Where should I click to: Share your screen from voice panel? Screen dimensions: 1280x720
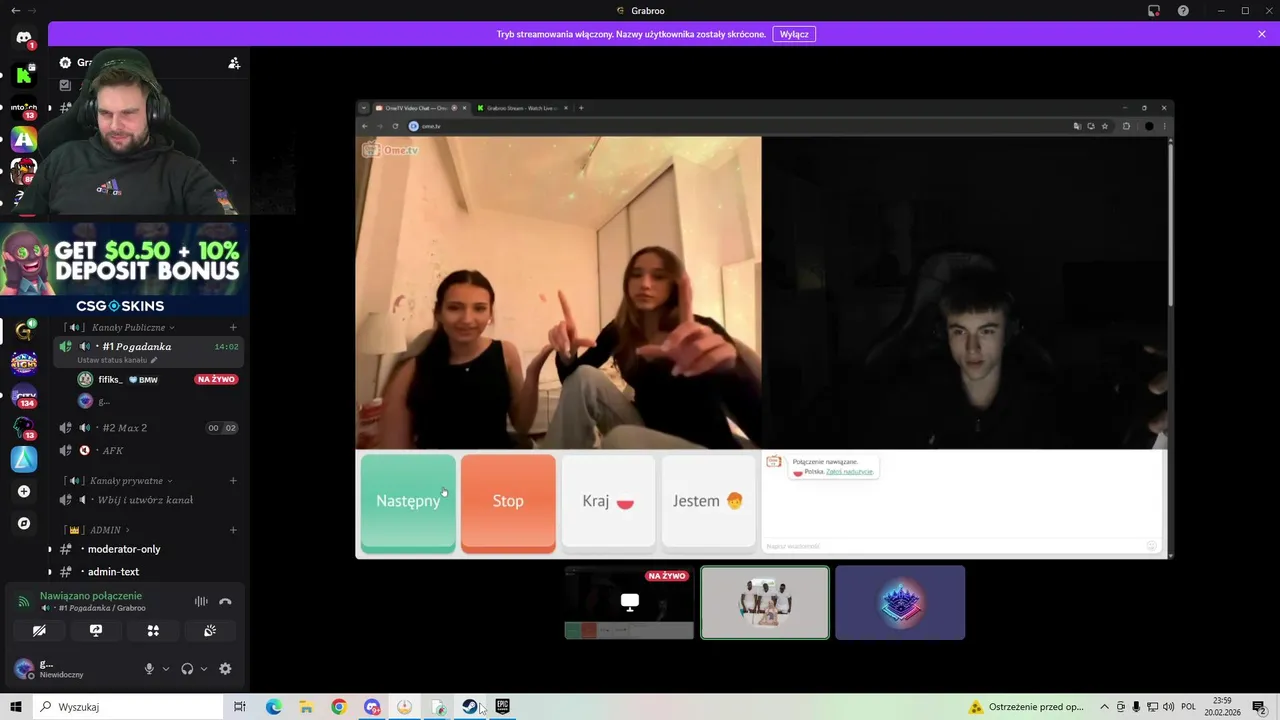click(x=96, y=631)
